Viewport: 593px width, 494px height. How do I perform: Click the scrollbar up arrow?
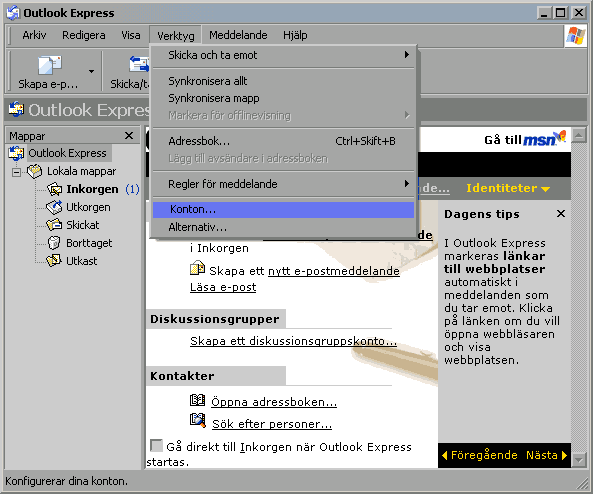pyautogui.click(x=579, y=135)
